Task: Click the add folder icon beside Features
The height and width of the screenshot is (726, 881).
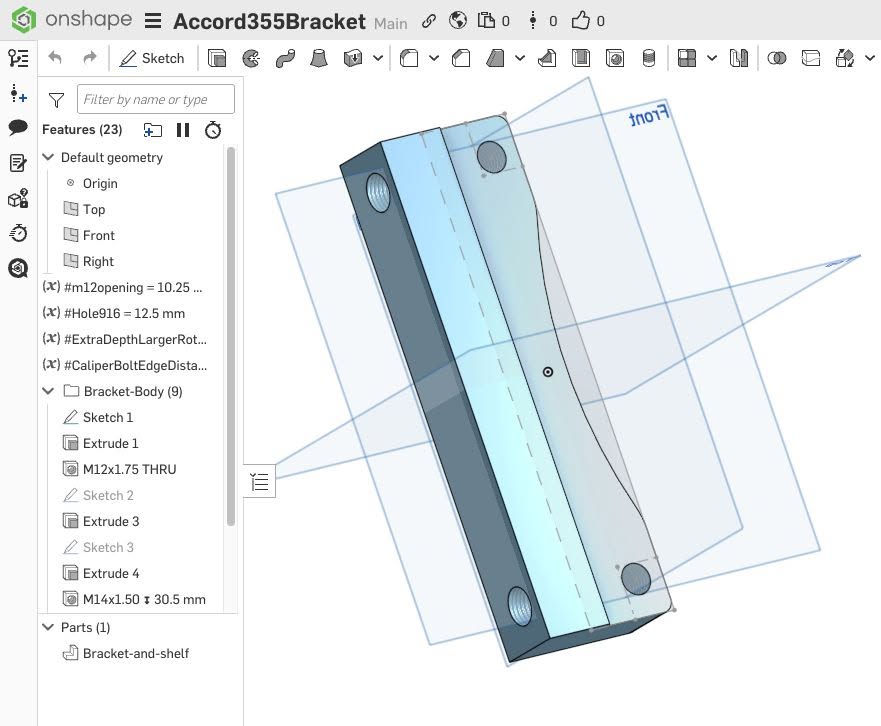Action: 153,130
